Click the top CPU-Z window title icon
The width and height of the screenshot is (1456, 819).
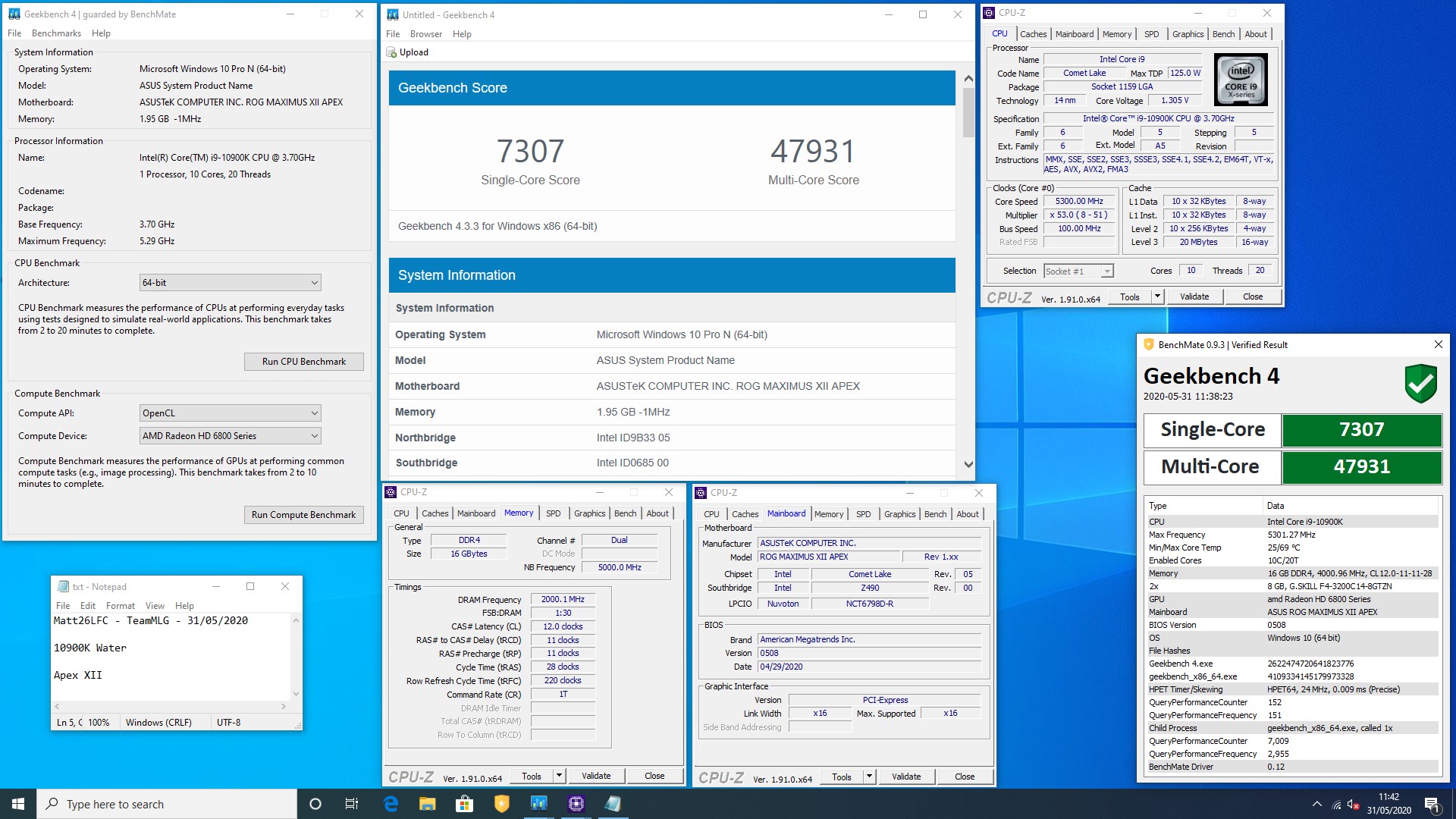(989, 13)
